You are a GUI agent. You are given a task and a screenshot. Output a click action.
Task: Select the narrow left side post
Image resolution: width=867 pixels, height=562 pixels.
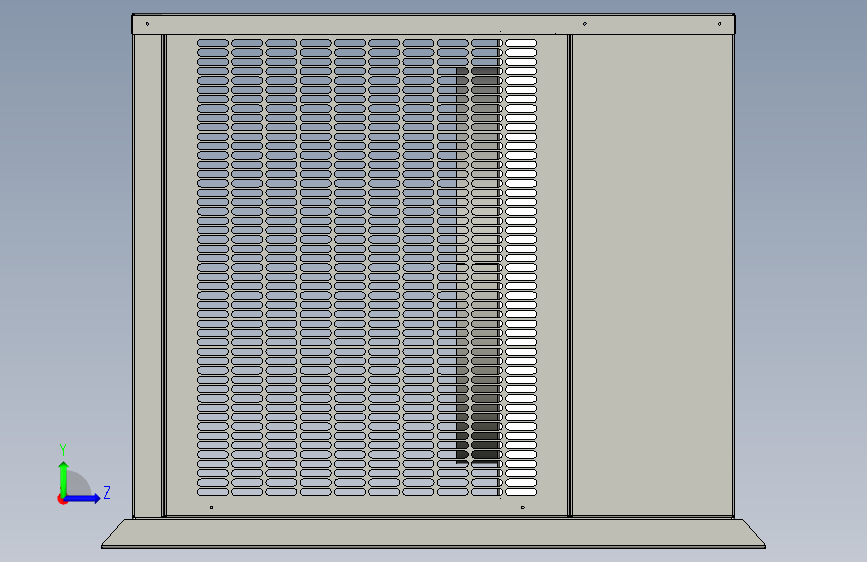pyautogui.click(x=148, y=275)
